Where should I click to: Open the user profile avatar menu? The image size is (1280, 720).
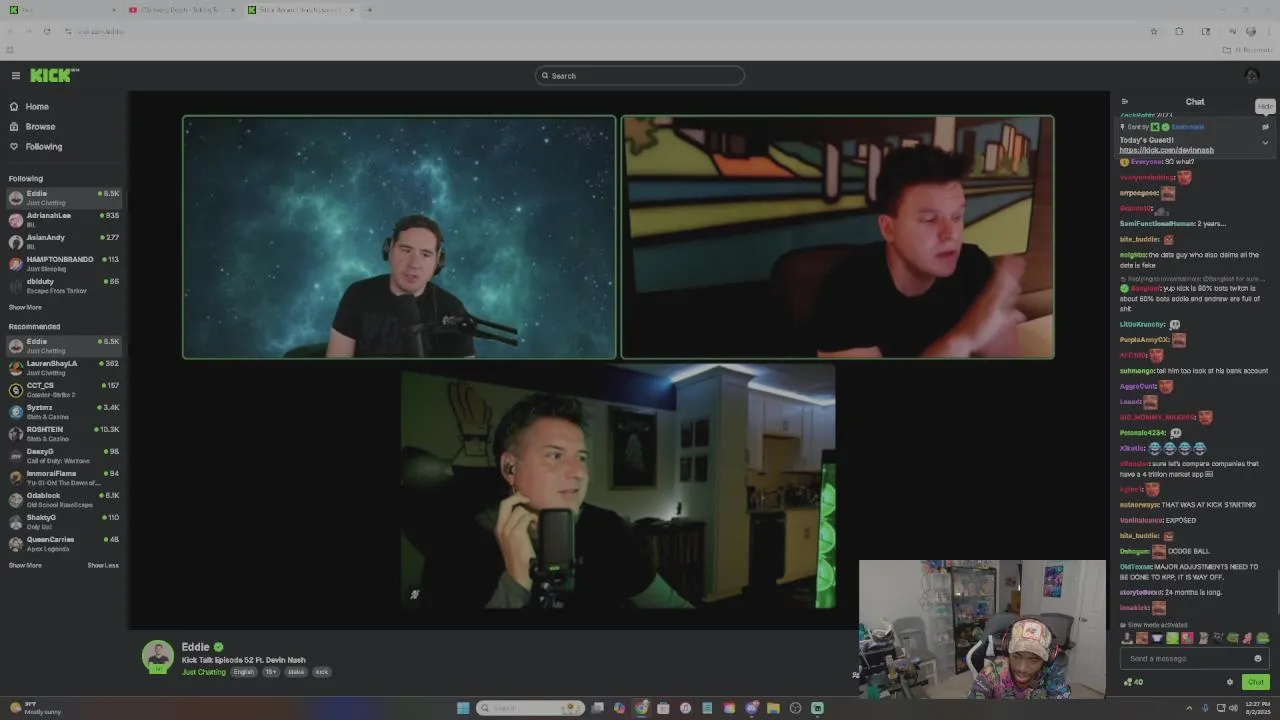(x=1251, y=76)
